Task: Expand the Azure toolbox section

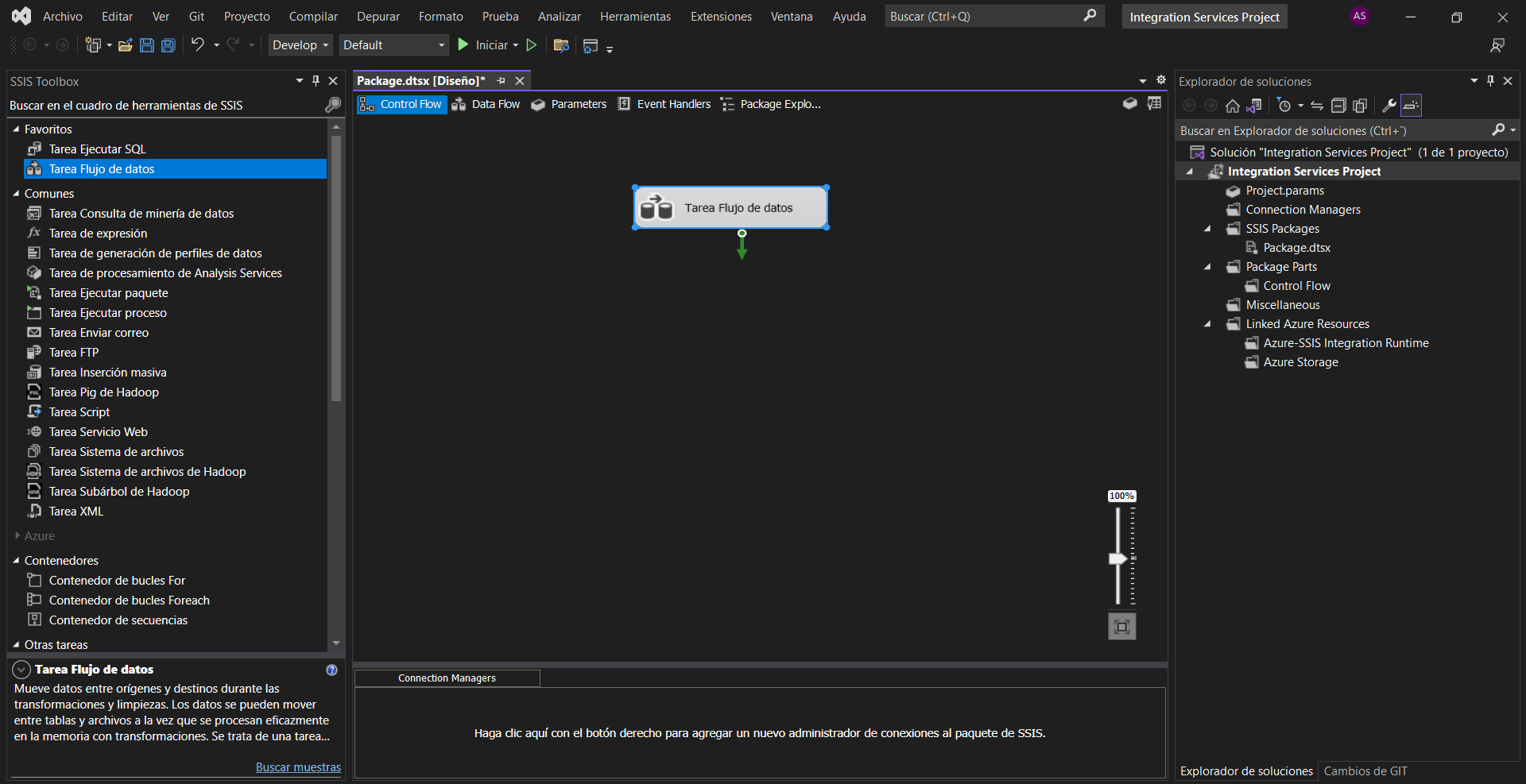Action: (x=17, y=536)
